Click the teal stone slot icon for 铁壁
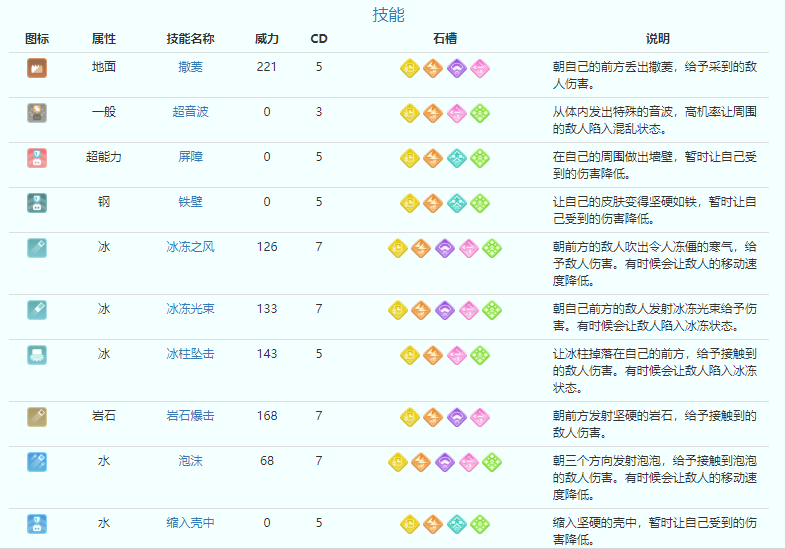 tap(457, 202)
